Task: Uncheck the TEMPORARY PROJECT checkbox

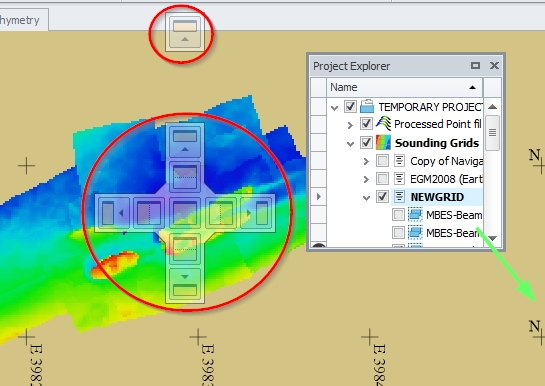Action: pyautogui.click(x=350, y=106)
